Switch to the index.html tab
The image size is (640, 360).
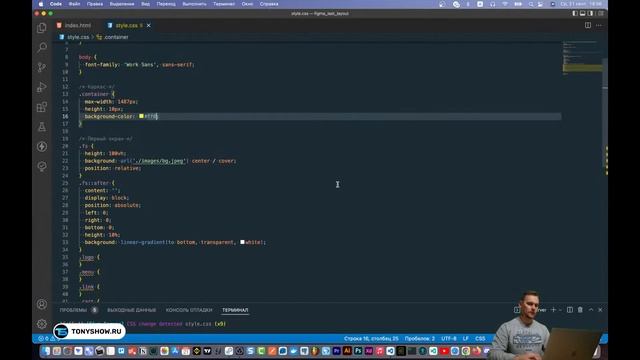click(75, 25)
